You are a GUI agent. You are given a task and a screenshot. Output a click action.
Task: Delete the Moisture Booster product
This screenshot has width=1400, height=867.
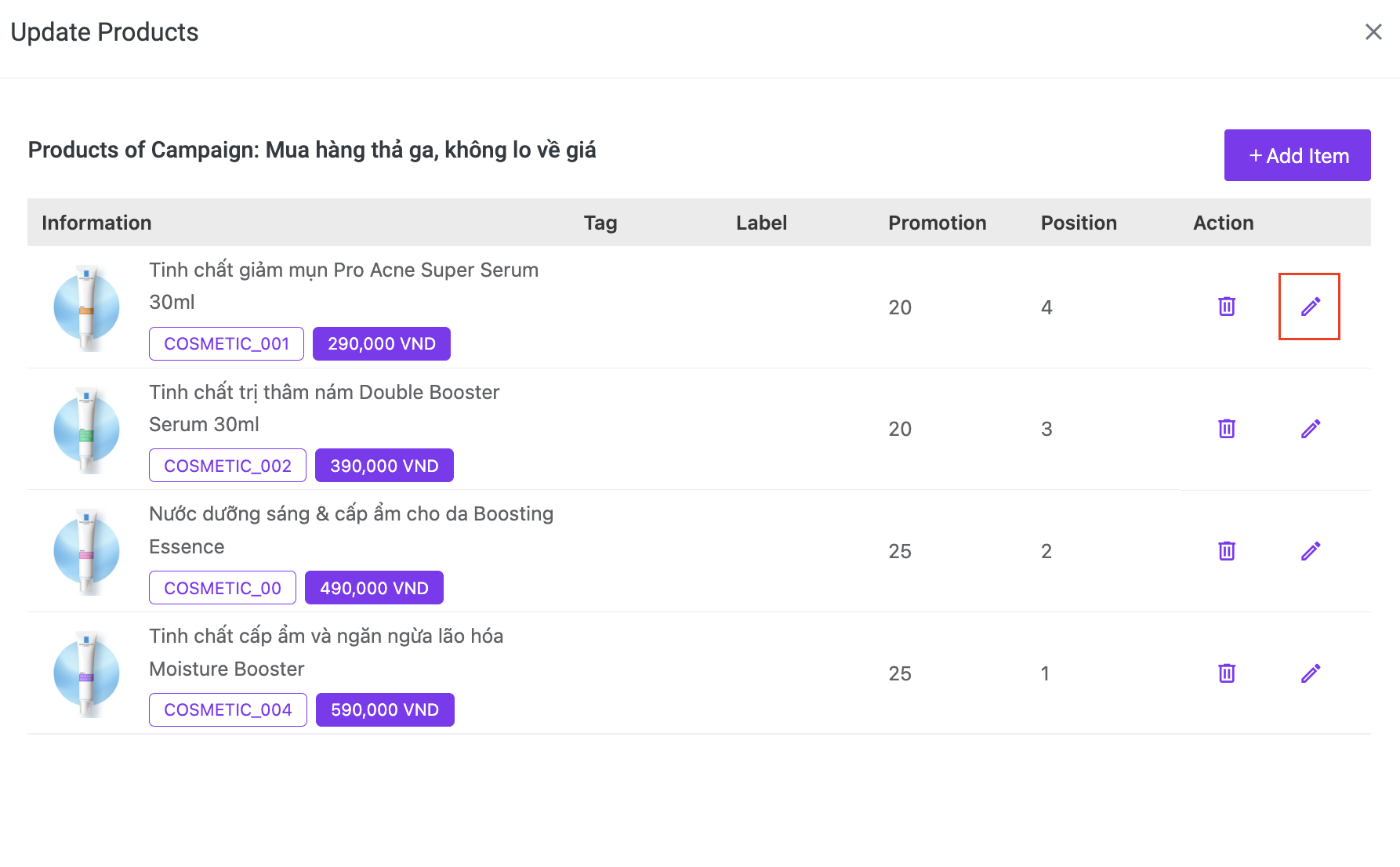pos(1227,673)
